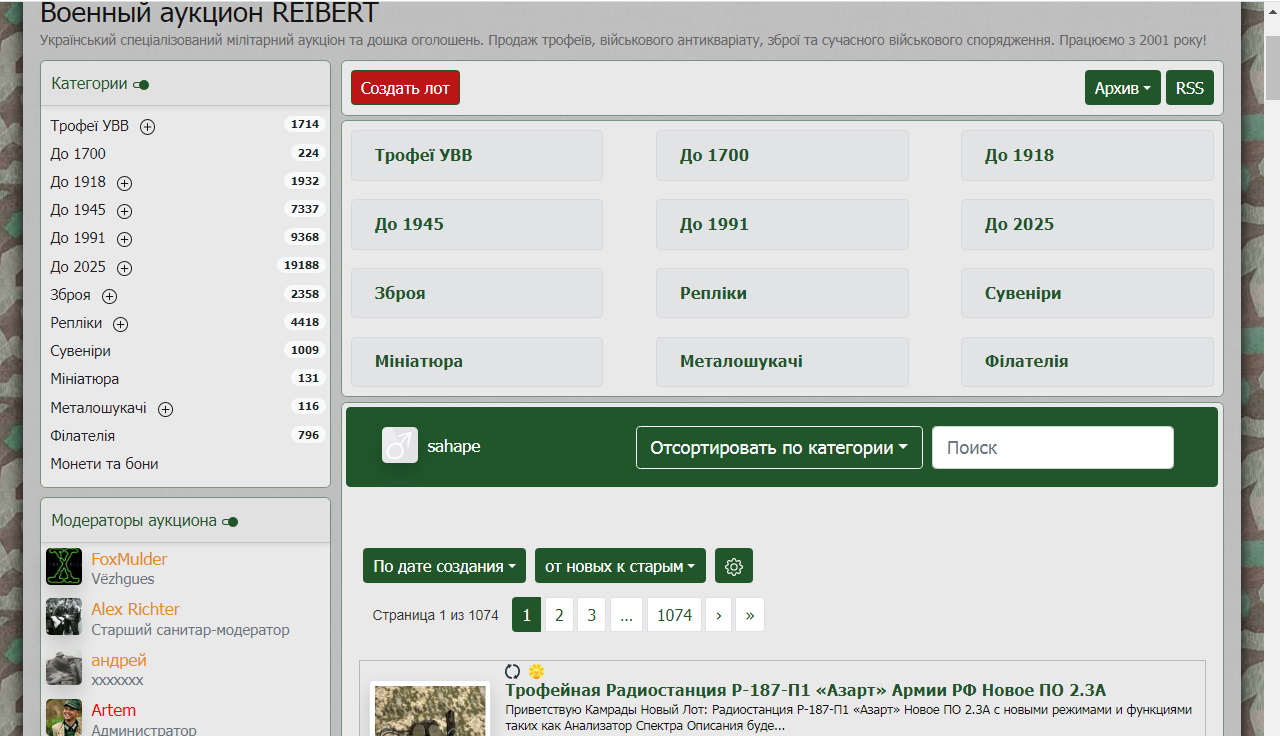Image resolution: width=1280 pixels, height=736 pixels.
Task: Select the Металошукачі category tile
Action: tap(782, 362)
